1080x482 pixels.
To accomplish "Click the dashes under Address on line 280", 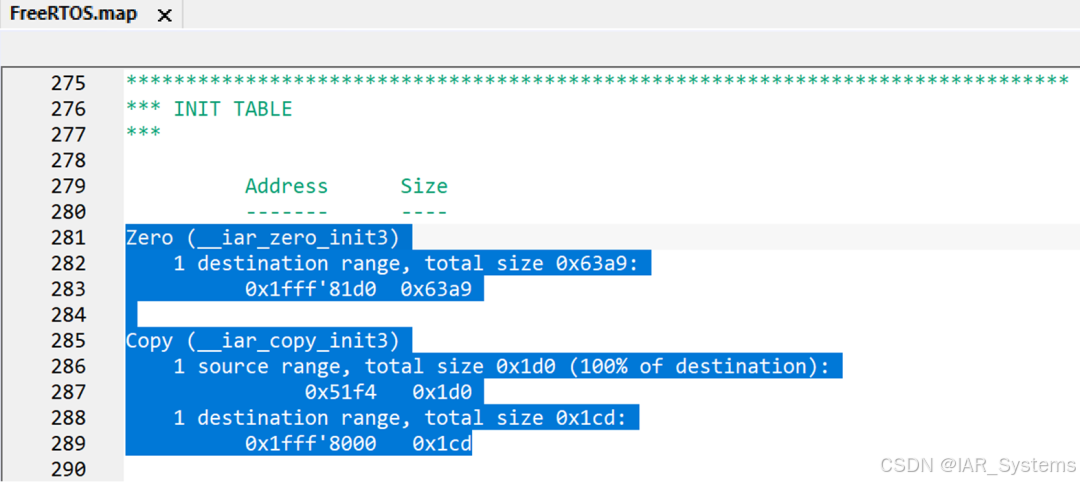I will point(287,212).
